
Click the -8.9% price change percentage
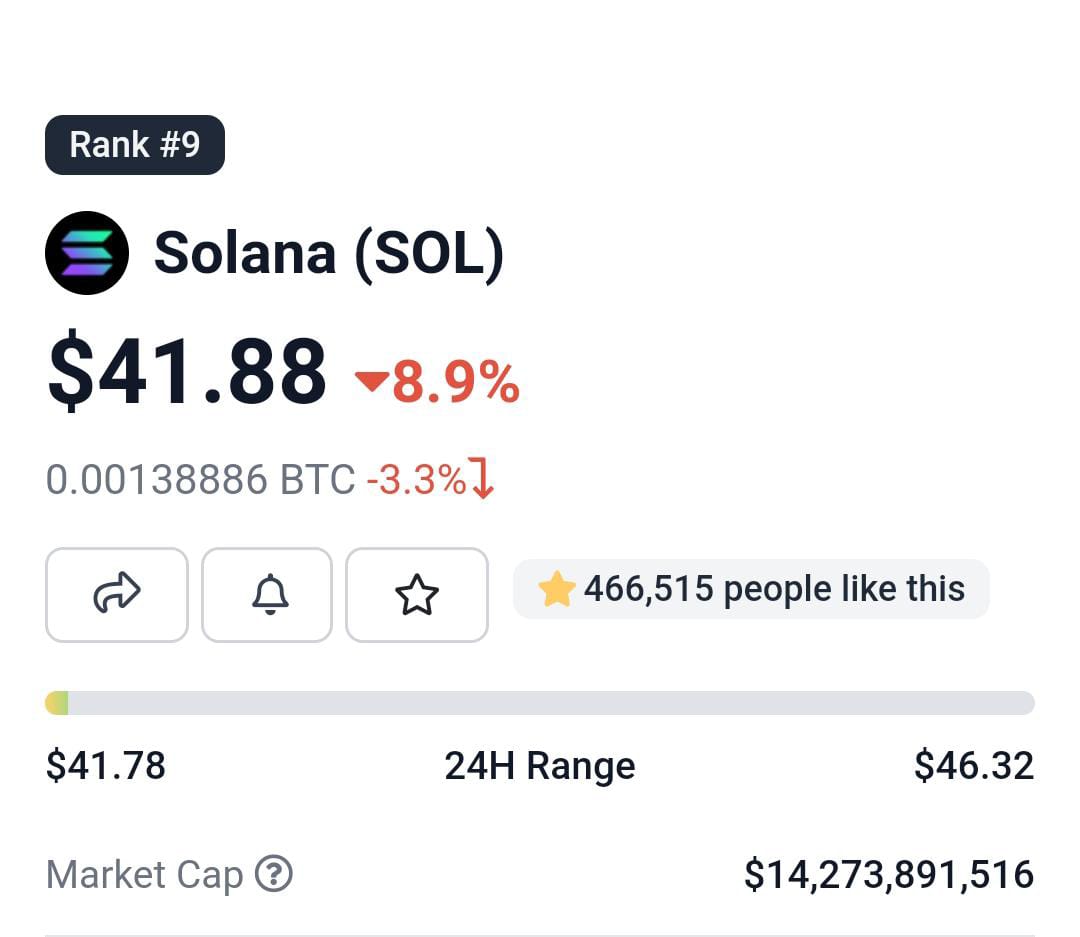pos(455,382)
